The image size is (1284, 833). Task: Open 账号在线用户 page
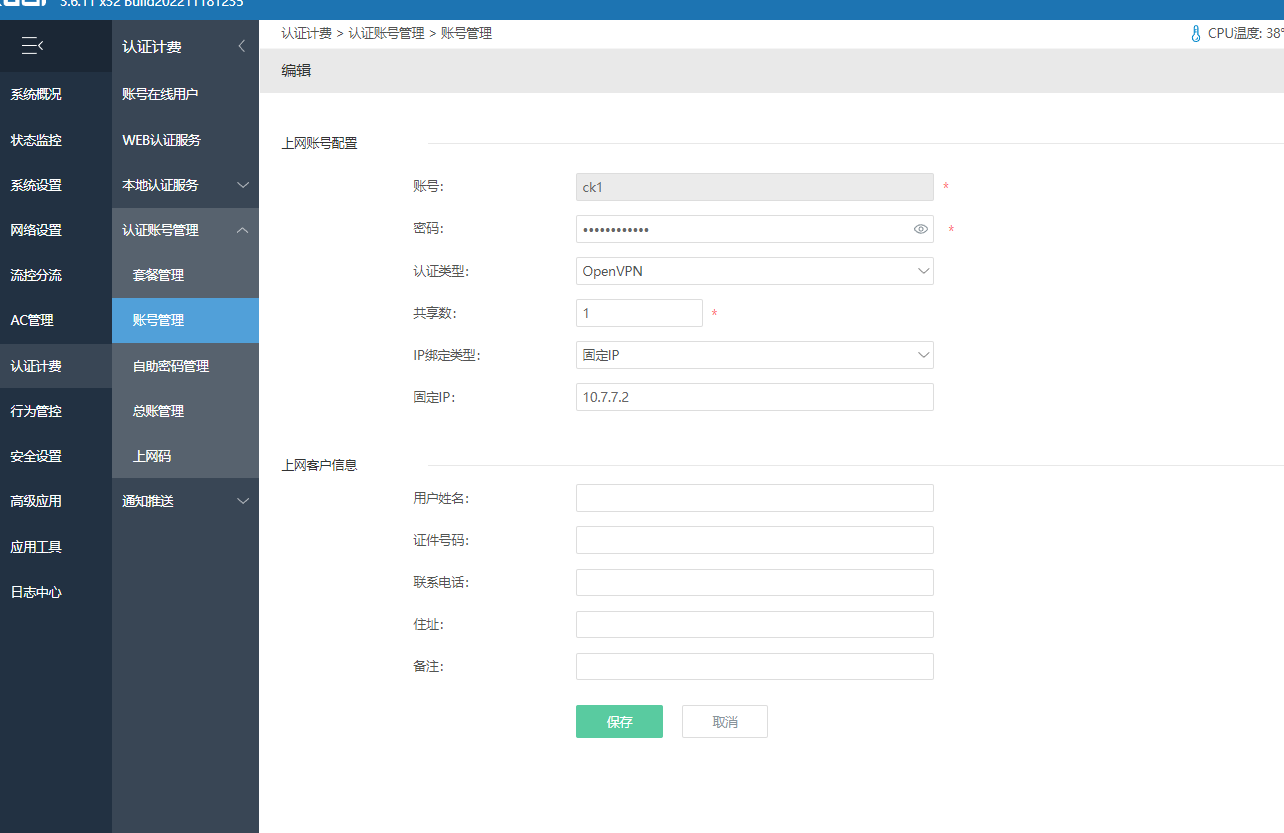[x=160, y=94]
